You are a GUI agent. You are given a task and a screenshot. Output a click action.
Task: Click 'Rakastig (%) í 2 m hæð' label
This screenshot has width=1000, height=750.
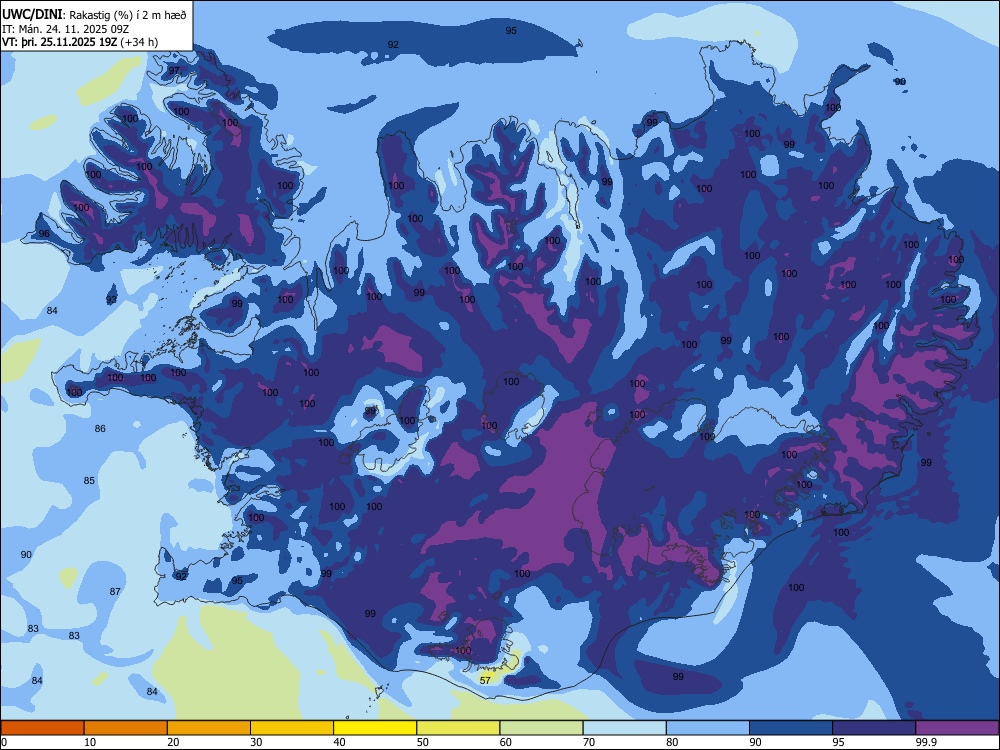tap(128, 15)
